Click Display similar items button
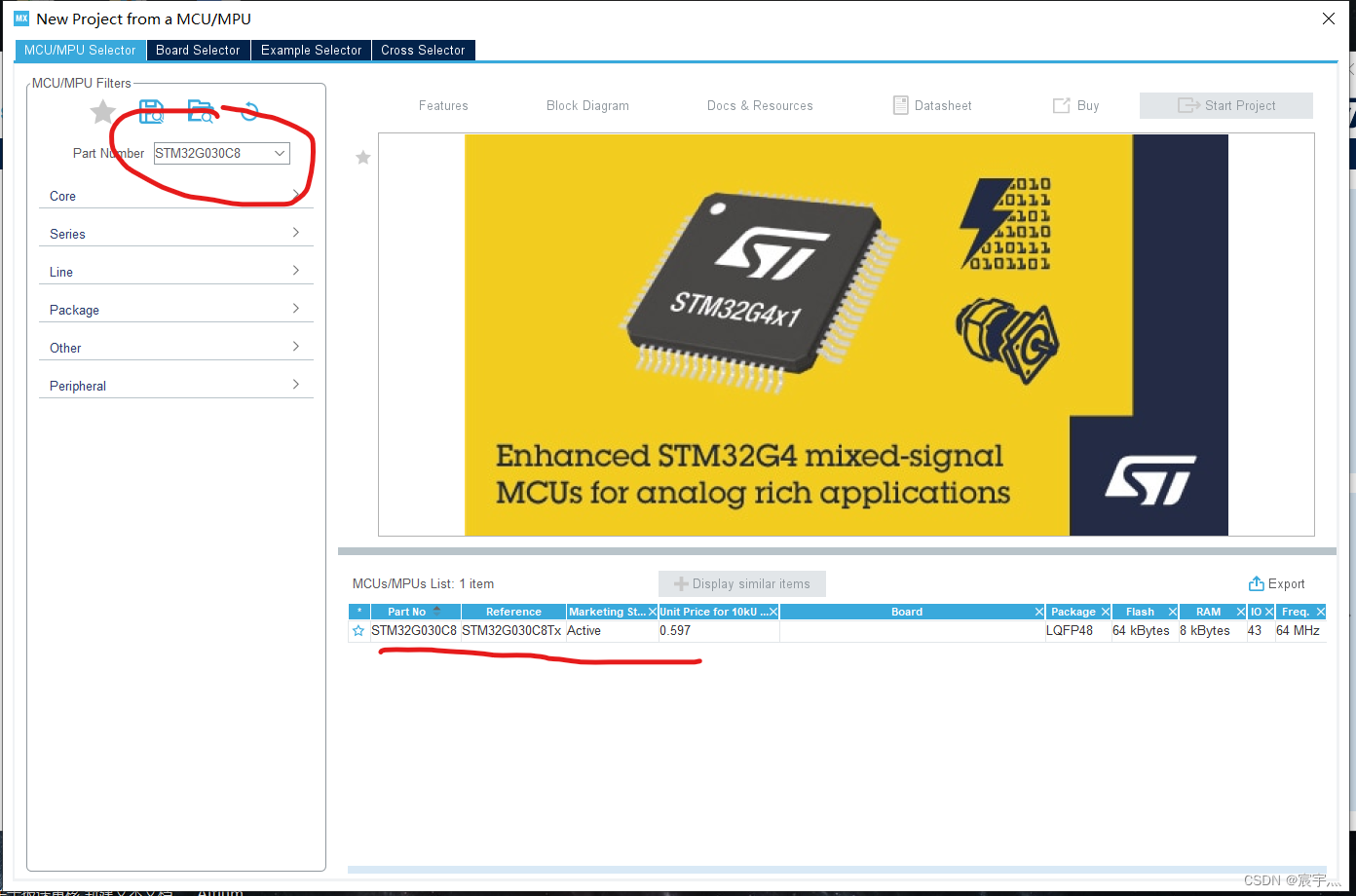 click(x=742, y=583)
